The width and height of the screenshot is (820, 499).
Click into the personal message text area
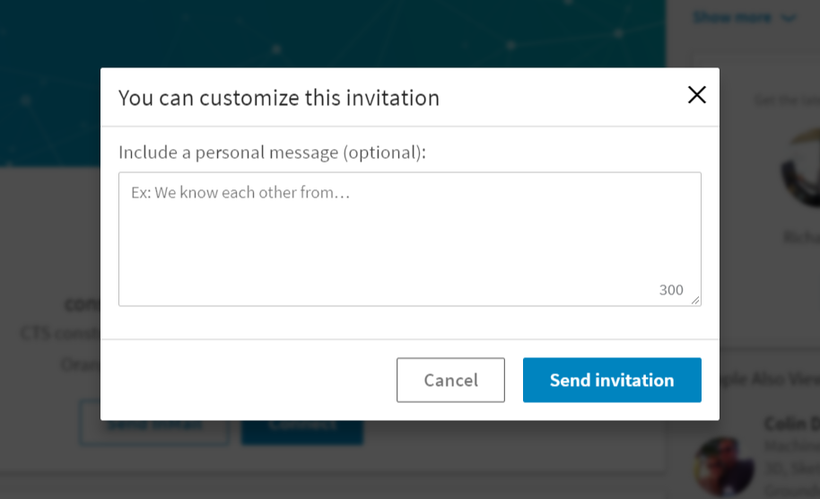click(x=409, y=239)
